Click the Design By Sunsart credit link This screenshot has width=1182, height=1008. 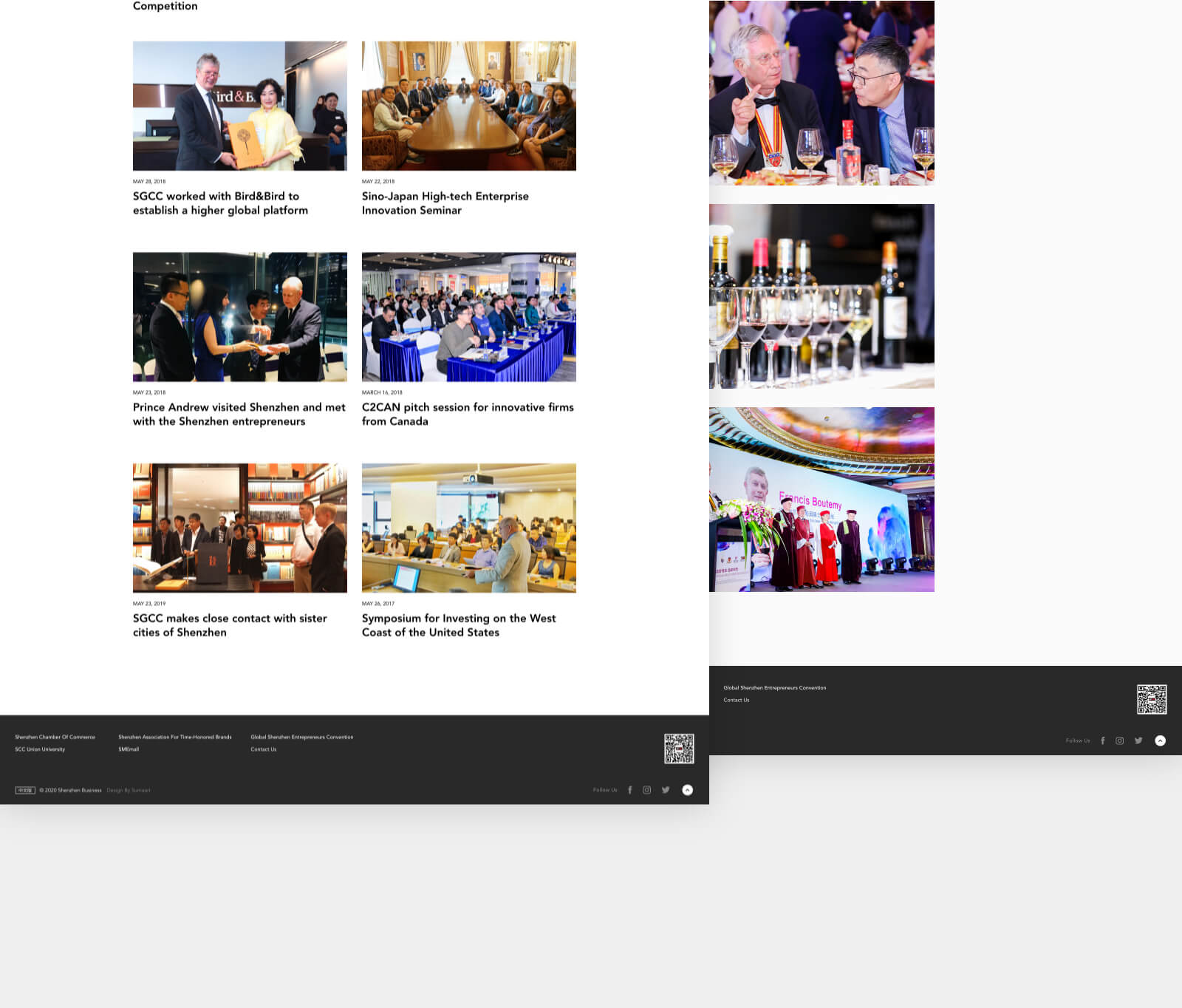click(129, 790)
